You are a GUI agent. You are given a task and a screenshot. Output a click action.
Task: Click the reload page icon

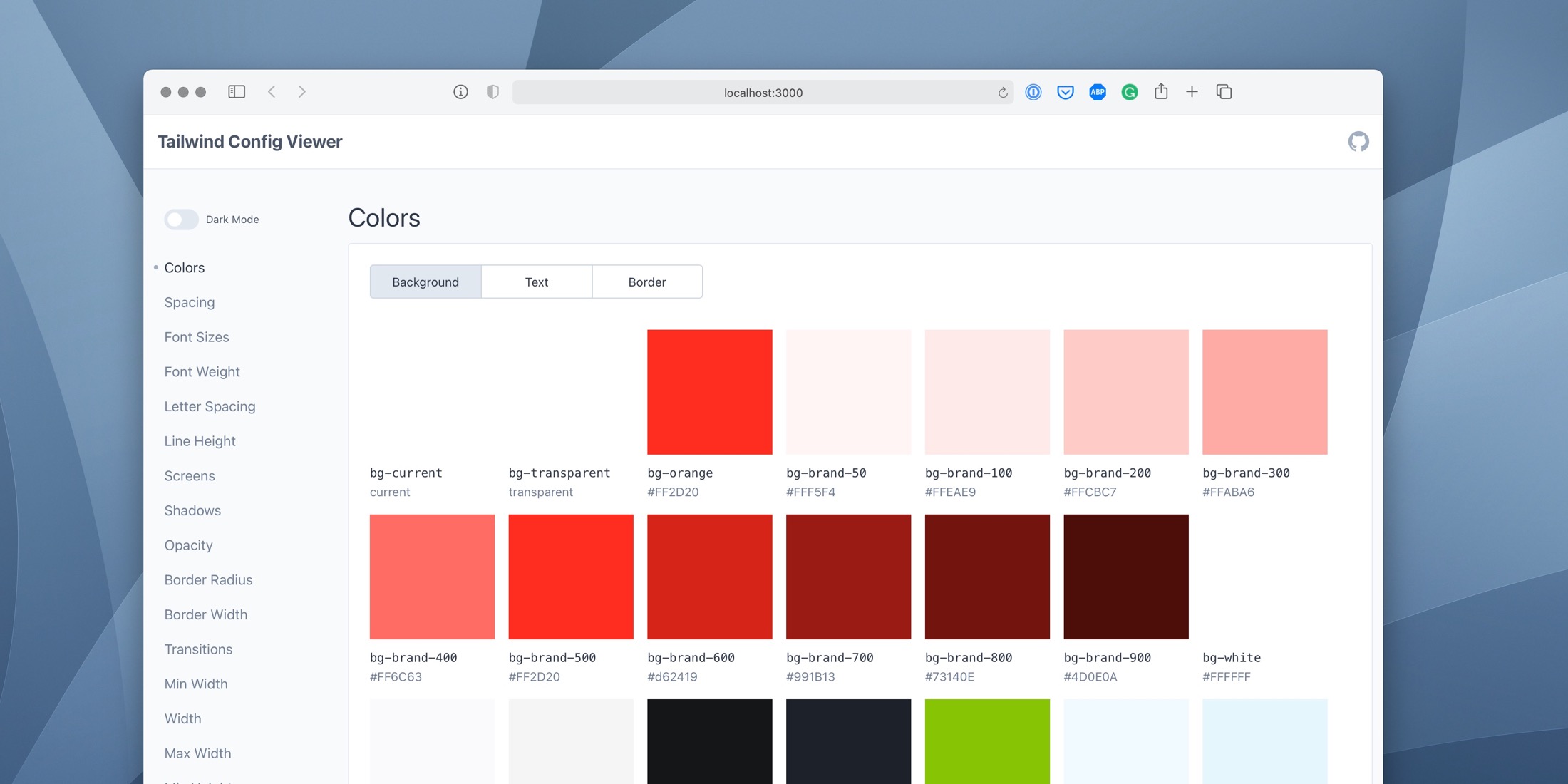point(1002,92)
